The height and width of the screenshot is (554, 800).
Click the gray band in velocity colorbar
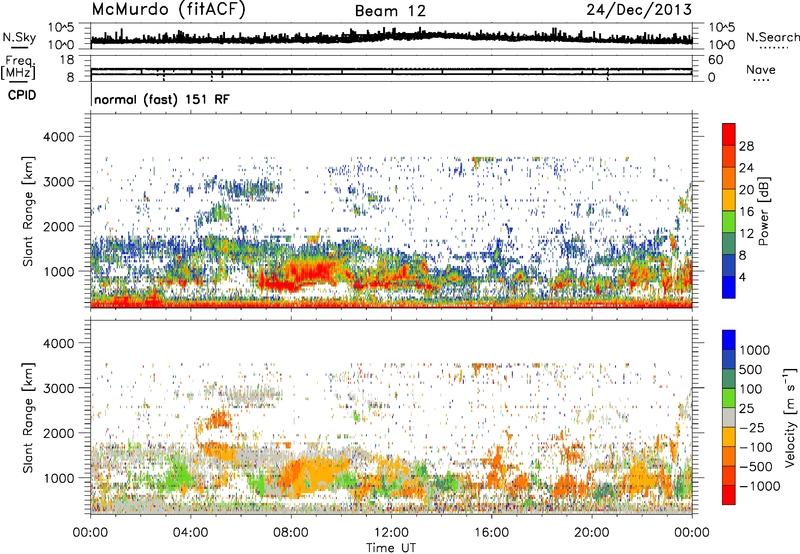tap(729, 417)
